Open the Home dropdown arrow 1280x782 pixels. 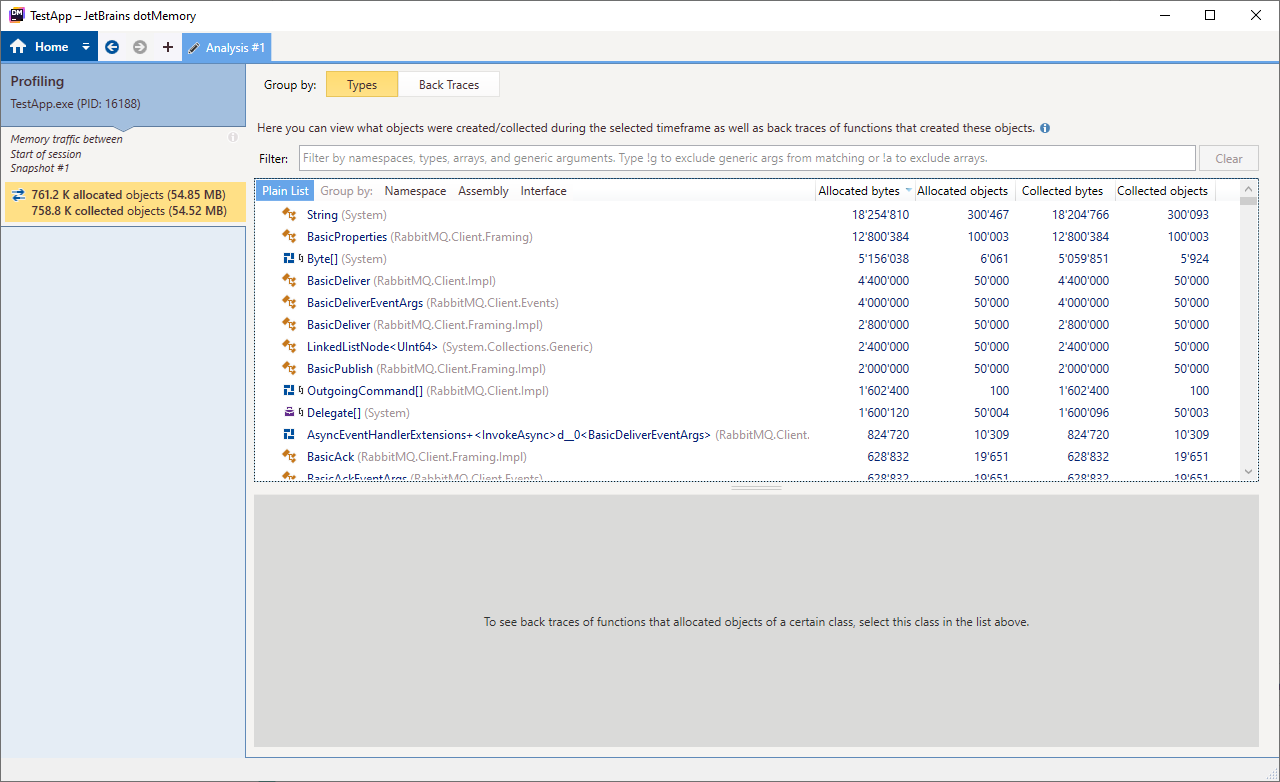[86, 47]
